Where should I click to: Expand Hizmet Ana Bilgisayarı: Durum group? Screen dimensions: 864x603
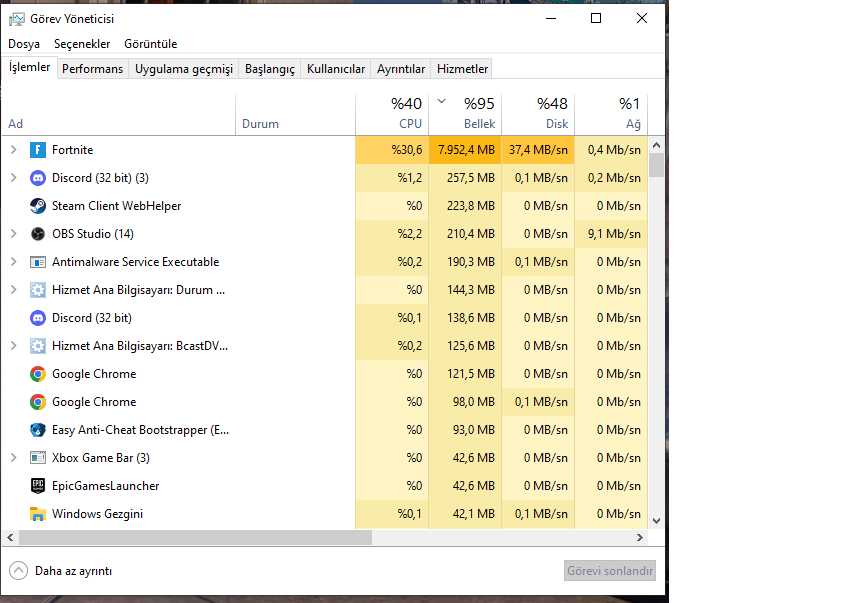pos(14,290)
